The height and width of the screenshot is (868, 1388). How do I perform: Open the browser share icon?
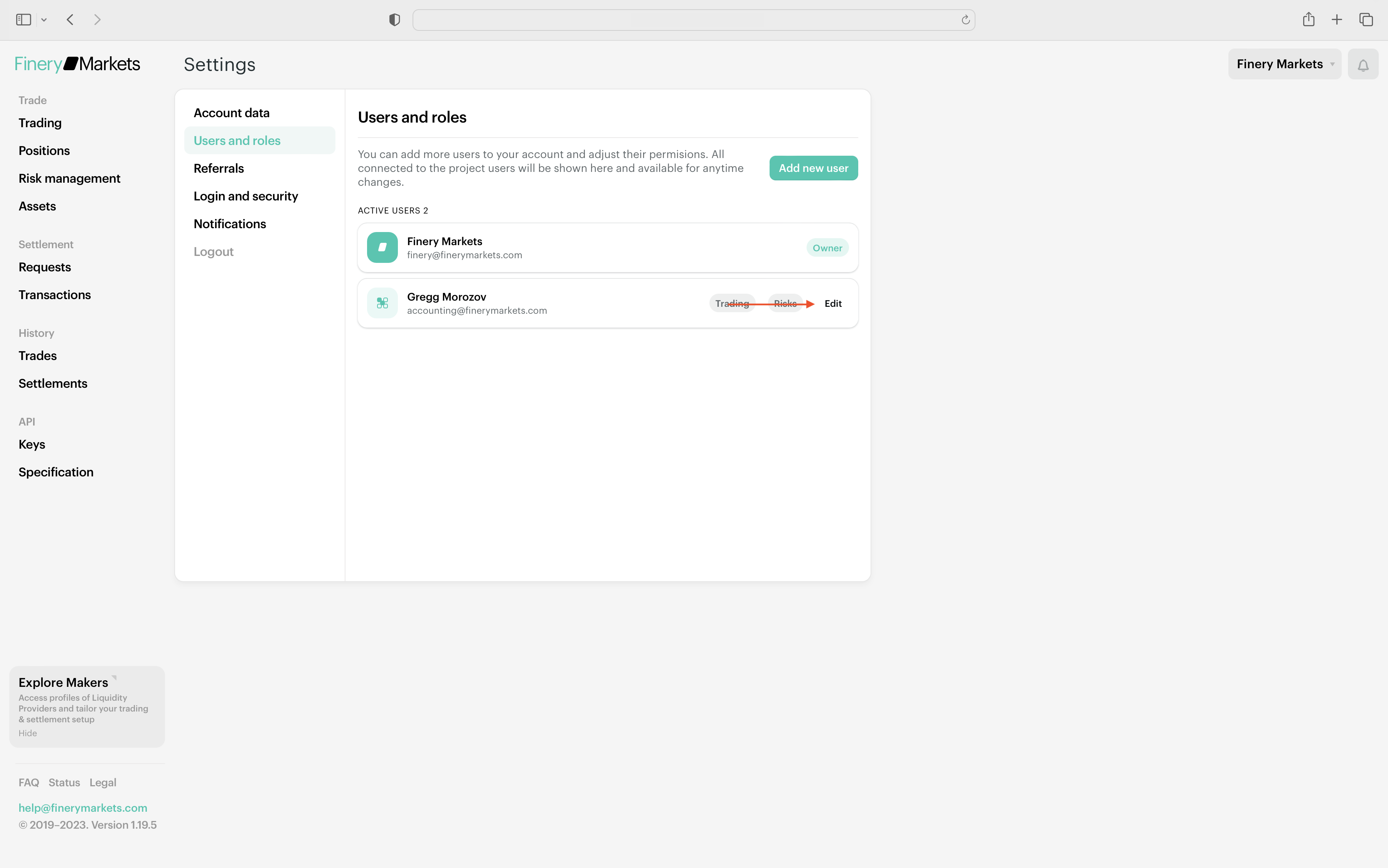pos(1309,20)
